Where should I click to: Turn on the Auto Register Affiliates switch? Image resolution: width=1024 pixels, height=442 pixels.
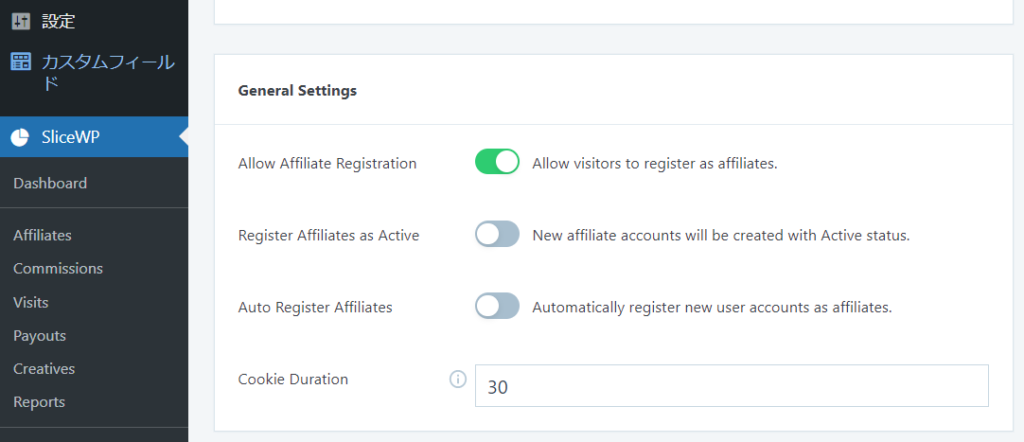(497, 306)
